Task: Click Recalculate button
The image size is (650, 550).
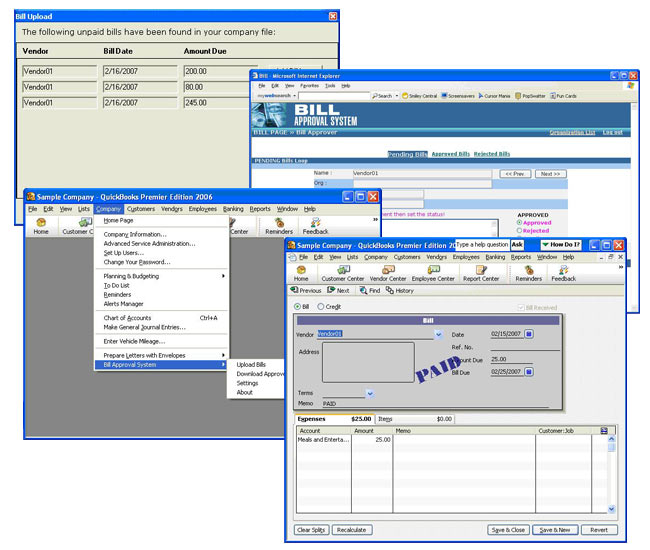Action: [352, 530]
